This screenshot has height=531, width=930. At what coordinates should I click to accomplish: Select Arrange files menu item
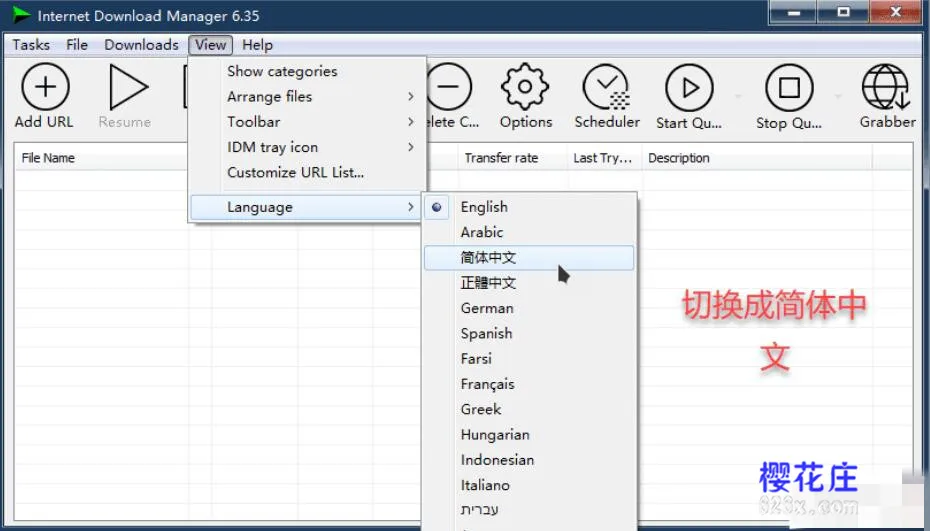307,96
